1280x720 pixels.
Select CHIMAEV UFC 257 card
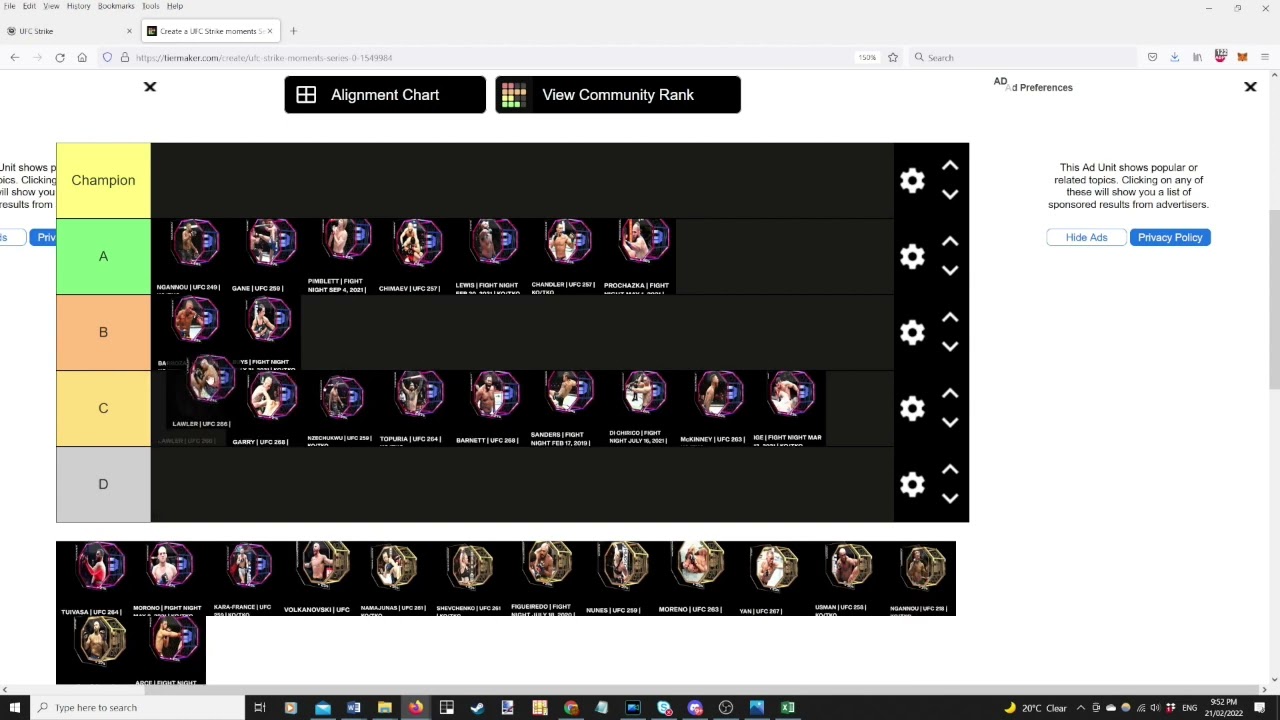(x=413, y=257)
